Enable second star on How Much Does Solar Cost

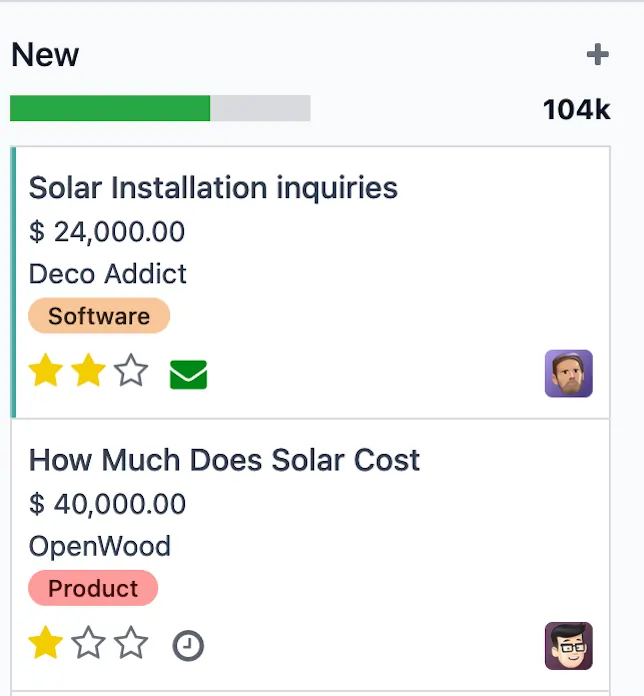88,642
